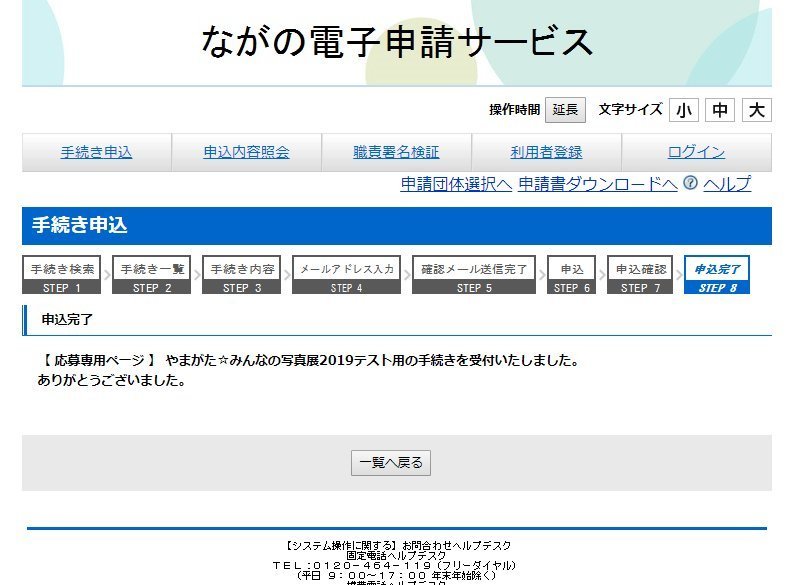Set the font size to 大
The image size is (794, 585).
click(x=757, y=110)
